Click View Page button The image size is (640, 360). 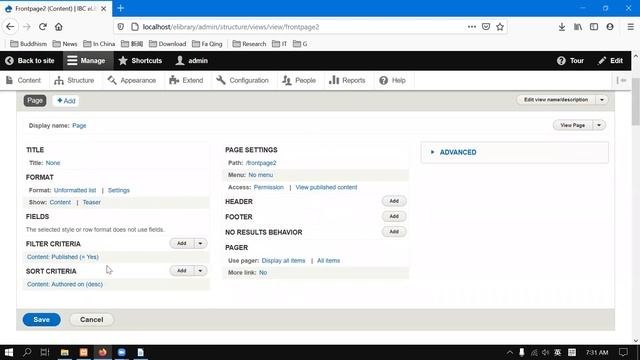pyautogui.click(x=572, y=125)
